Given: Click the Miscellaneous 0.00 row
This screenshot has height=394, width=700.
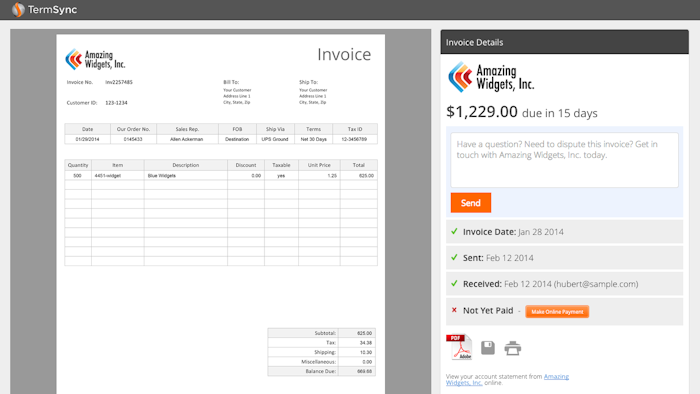Looking at the screenshot, I should pos(321,361).
